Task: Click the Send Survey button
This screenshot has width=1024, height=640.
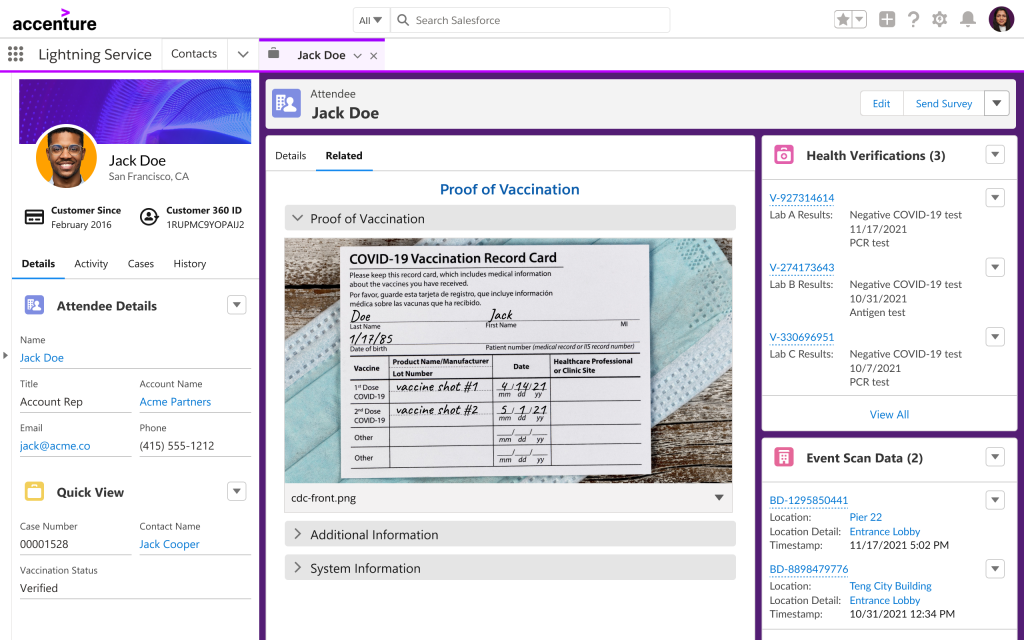Action: click(943, 103)
